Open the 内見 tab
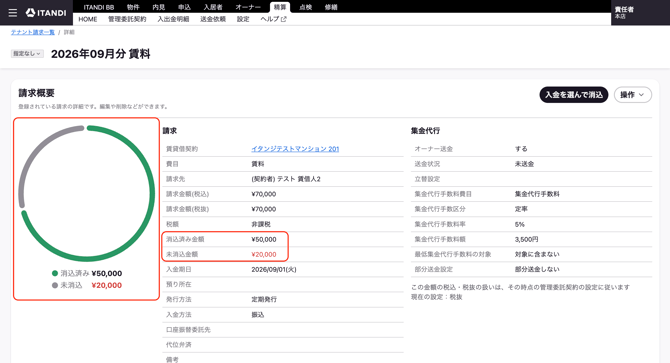Screen dimensions: 670x363 (159, 7)
